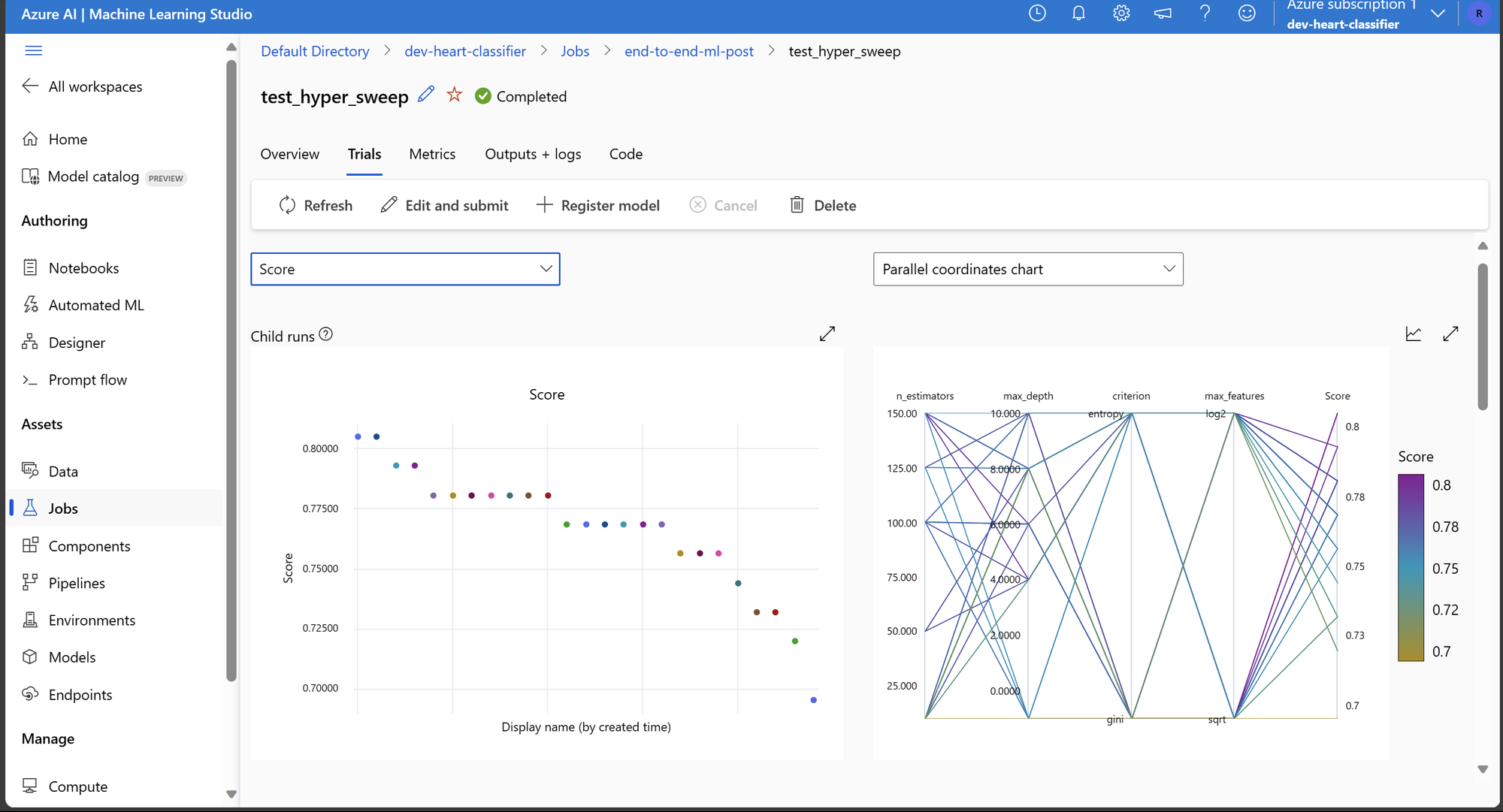
Task: Star the test_hyper_sweep job as favorite
Action: 454,95
